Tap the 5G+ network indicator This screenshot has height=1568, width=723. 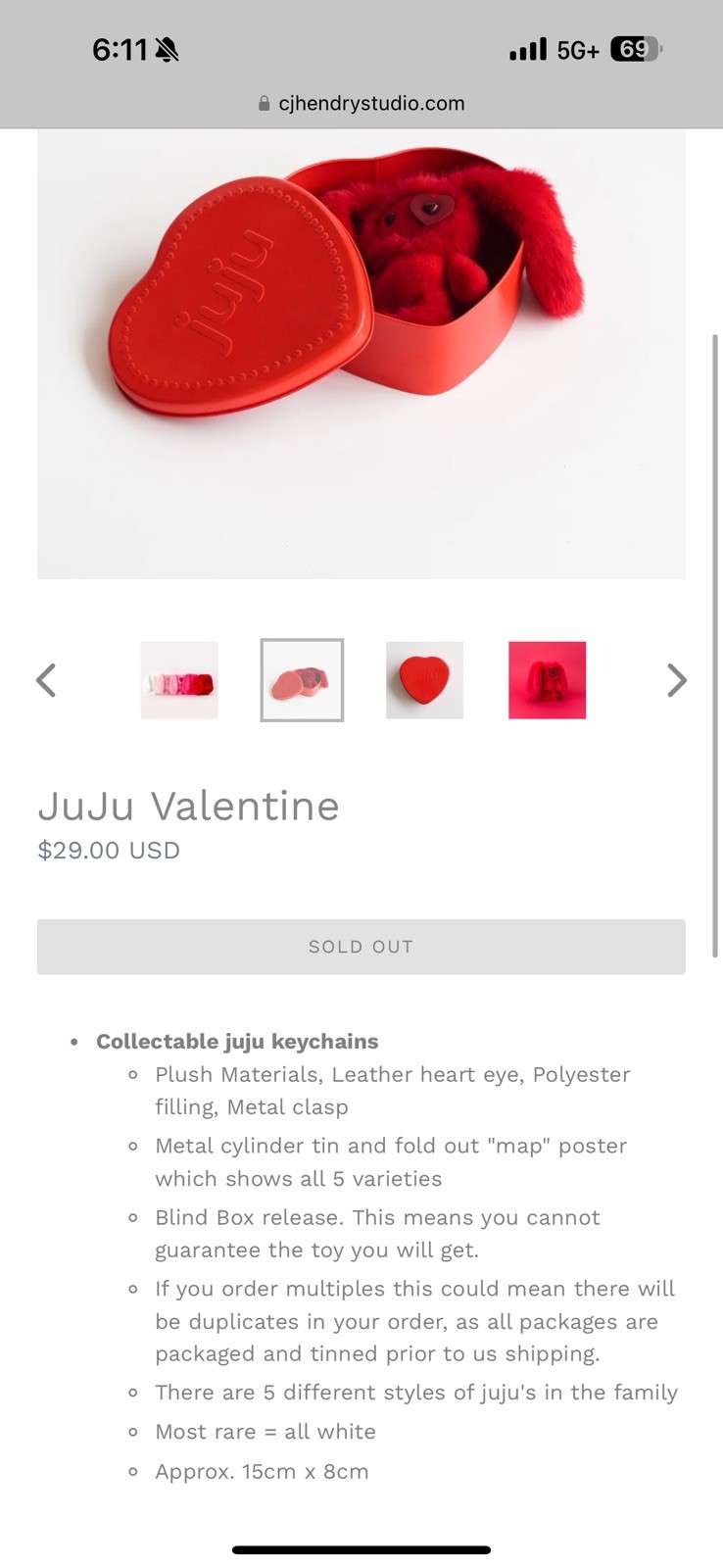577,50
